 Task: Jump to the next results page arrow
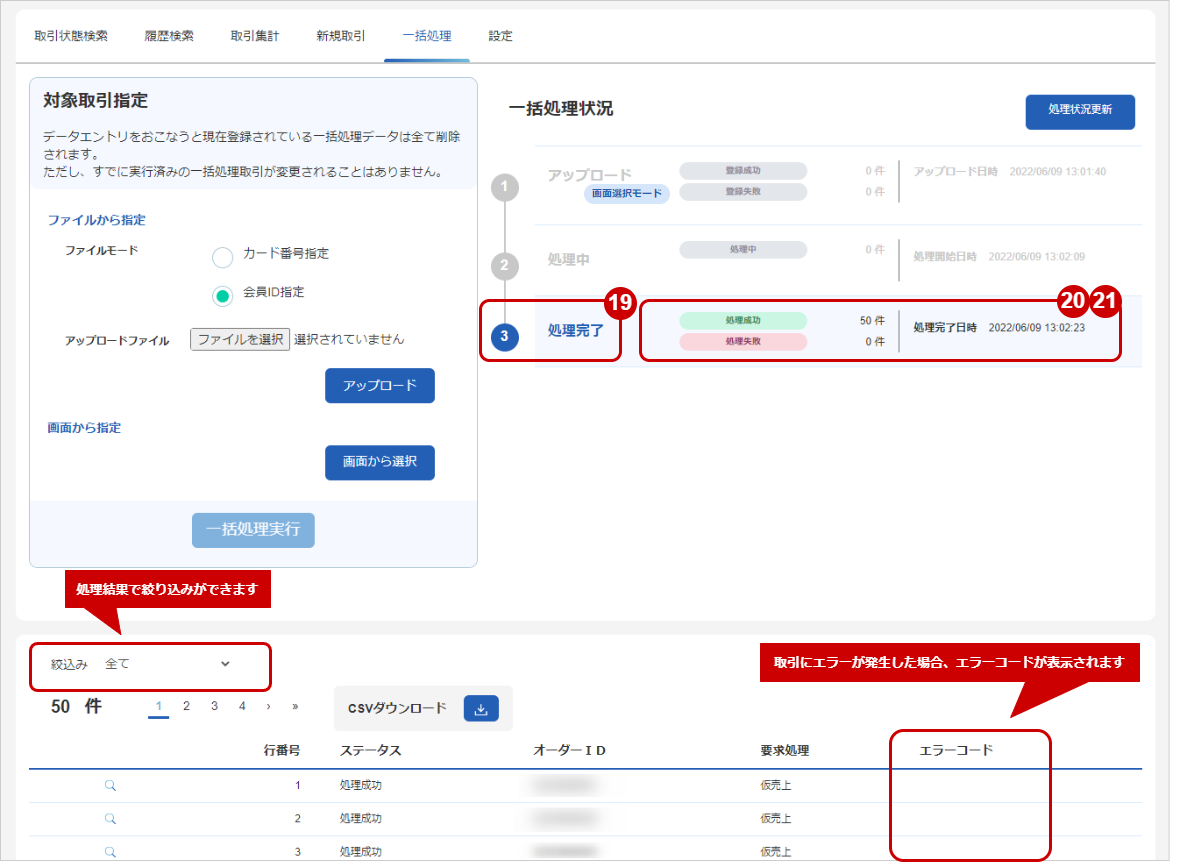coord(268,707)
